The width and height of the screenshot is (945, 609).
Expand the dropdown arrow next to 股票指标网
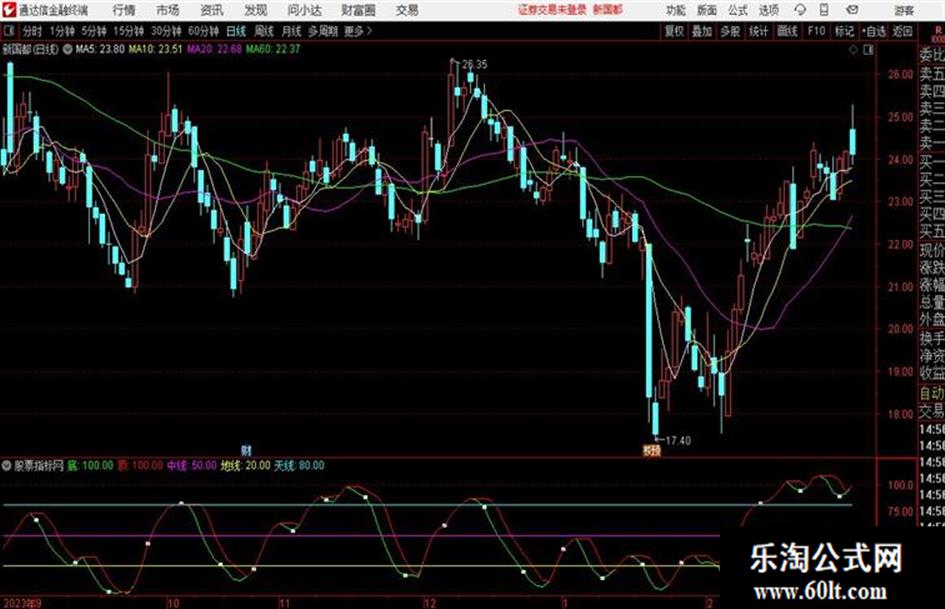pos(7,465)
